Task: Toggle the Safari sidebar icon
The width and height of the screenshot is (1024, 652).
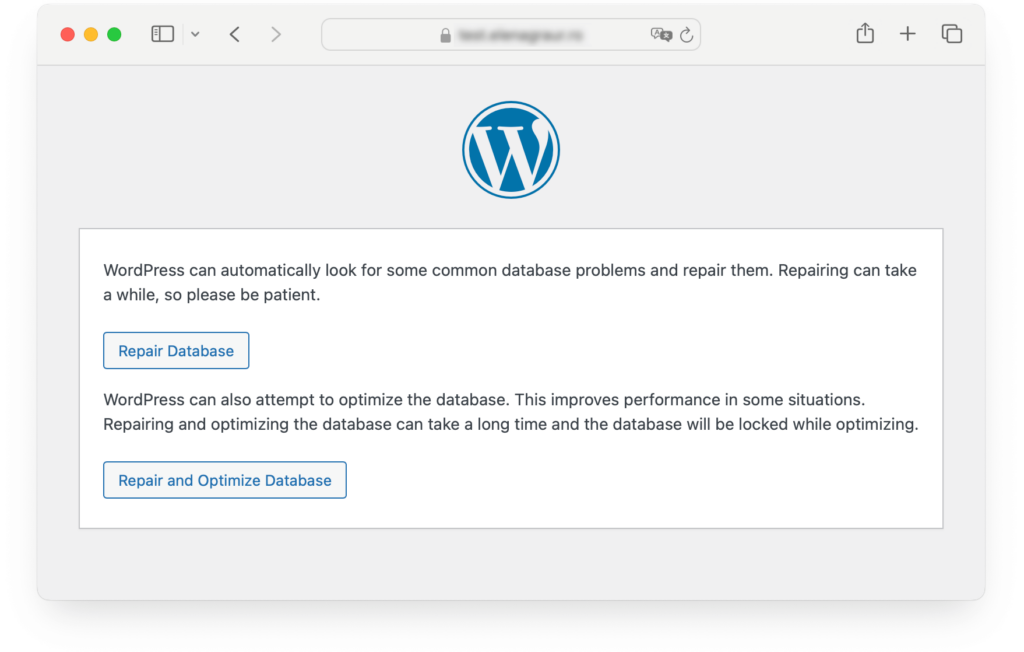Action: (163, 34)
